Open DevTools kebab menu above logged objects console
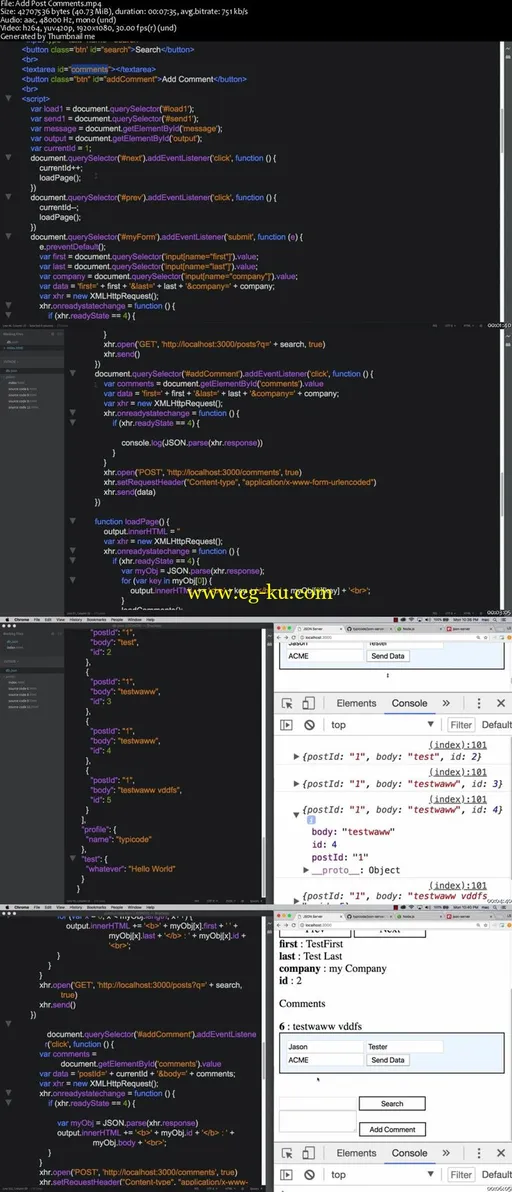Screen dimensions: 512x1192 [x=479, y=703]
